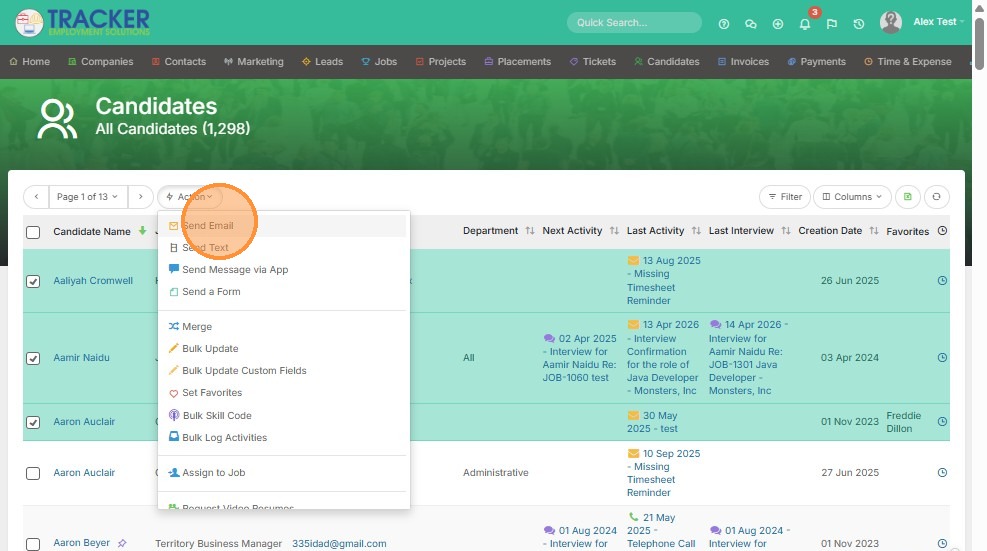Focus the Quick Search input field
The image size is (987, 551).
click(634, 23)
